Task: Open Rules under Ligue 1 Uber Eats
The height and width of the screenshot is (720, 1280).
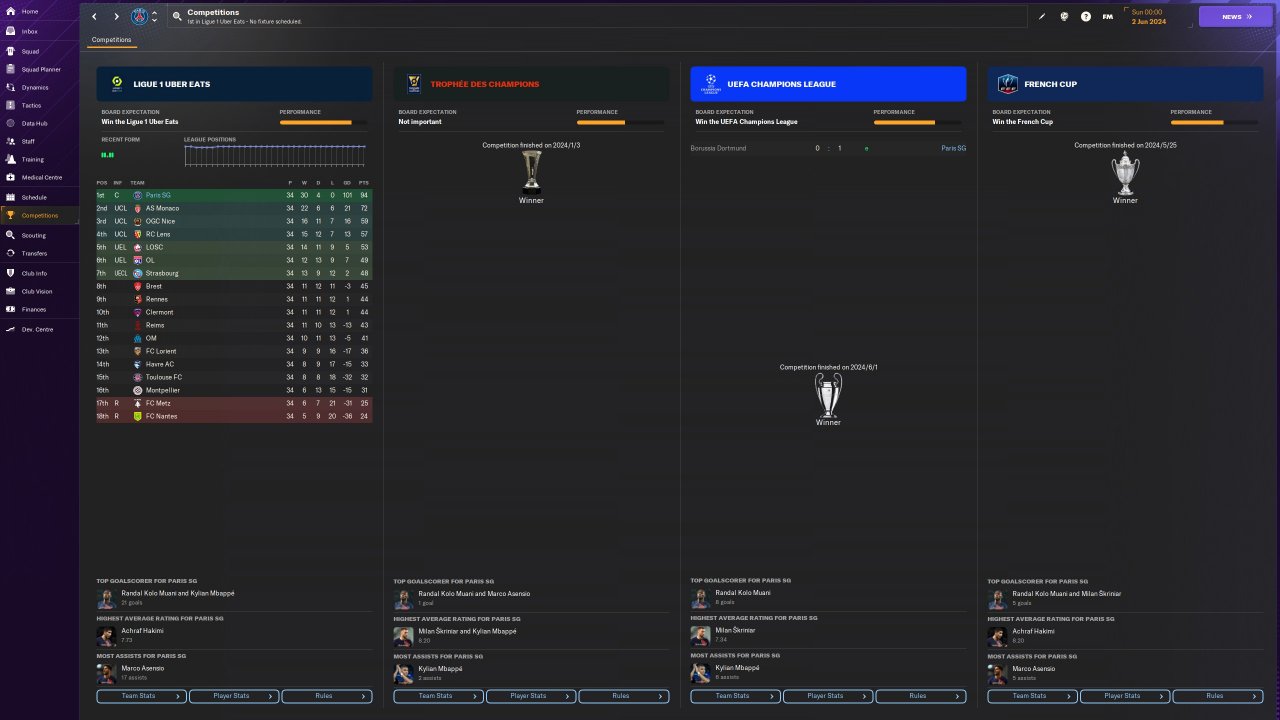Action: coord(327,696)
